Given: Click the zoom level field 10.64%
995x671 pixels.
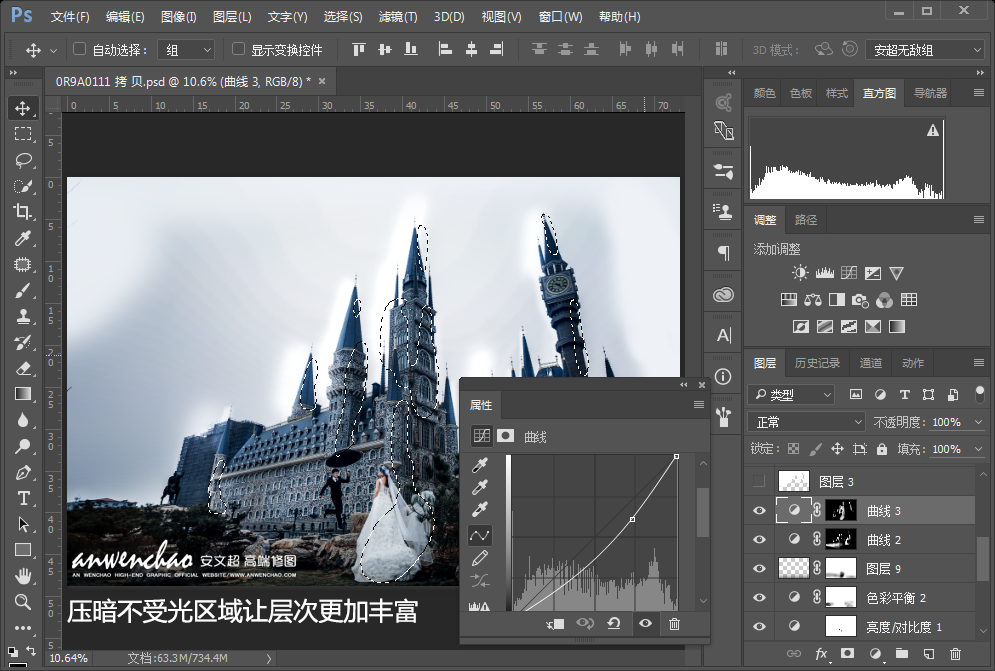Looking at the screenshot, I should point(69,658).
